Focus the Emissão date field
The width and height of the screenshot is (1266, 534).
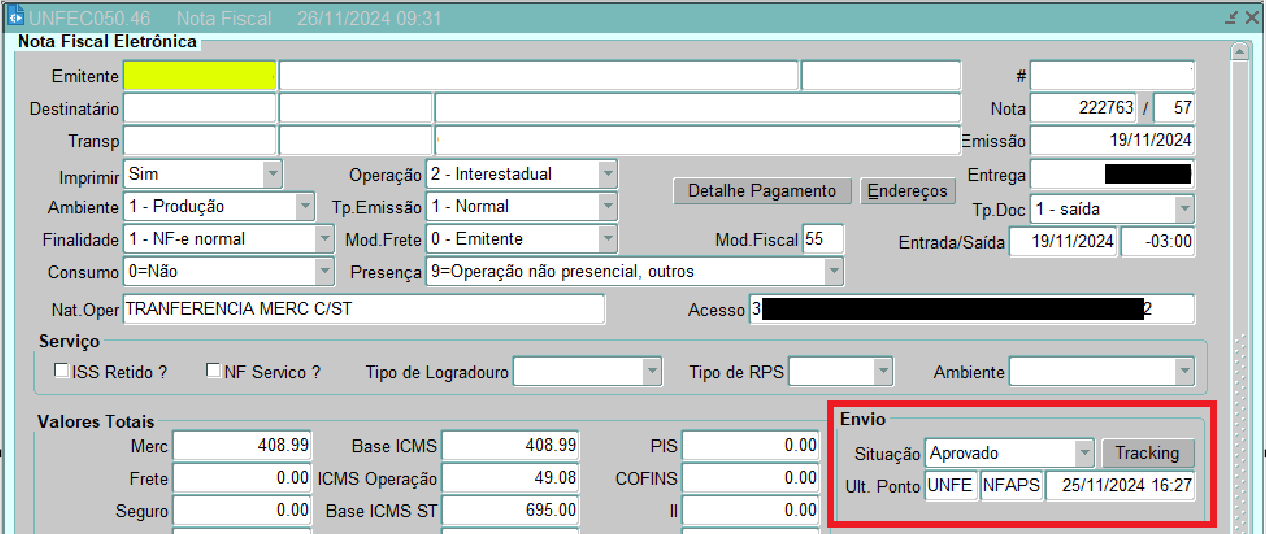click(1112, 141)
